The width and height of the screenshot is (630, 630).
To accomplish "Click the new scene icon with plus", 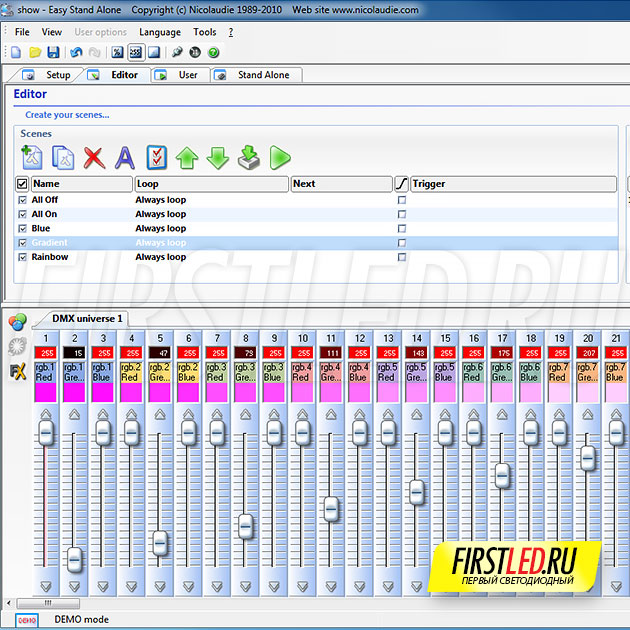I will point(32,157).
